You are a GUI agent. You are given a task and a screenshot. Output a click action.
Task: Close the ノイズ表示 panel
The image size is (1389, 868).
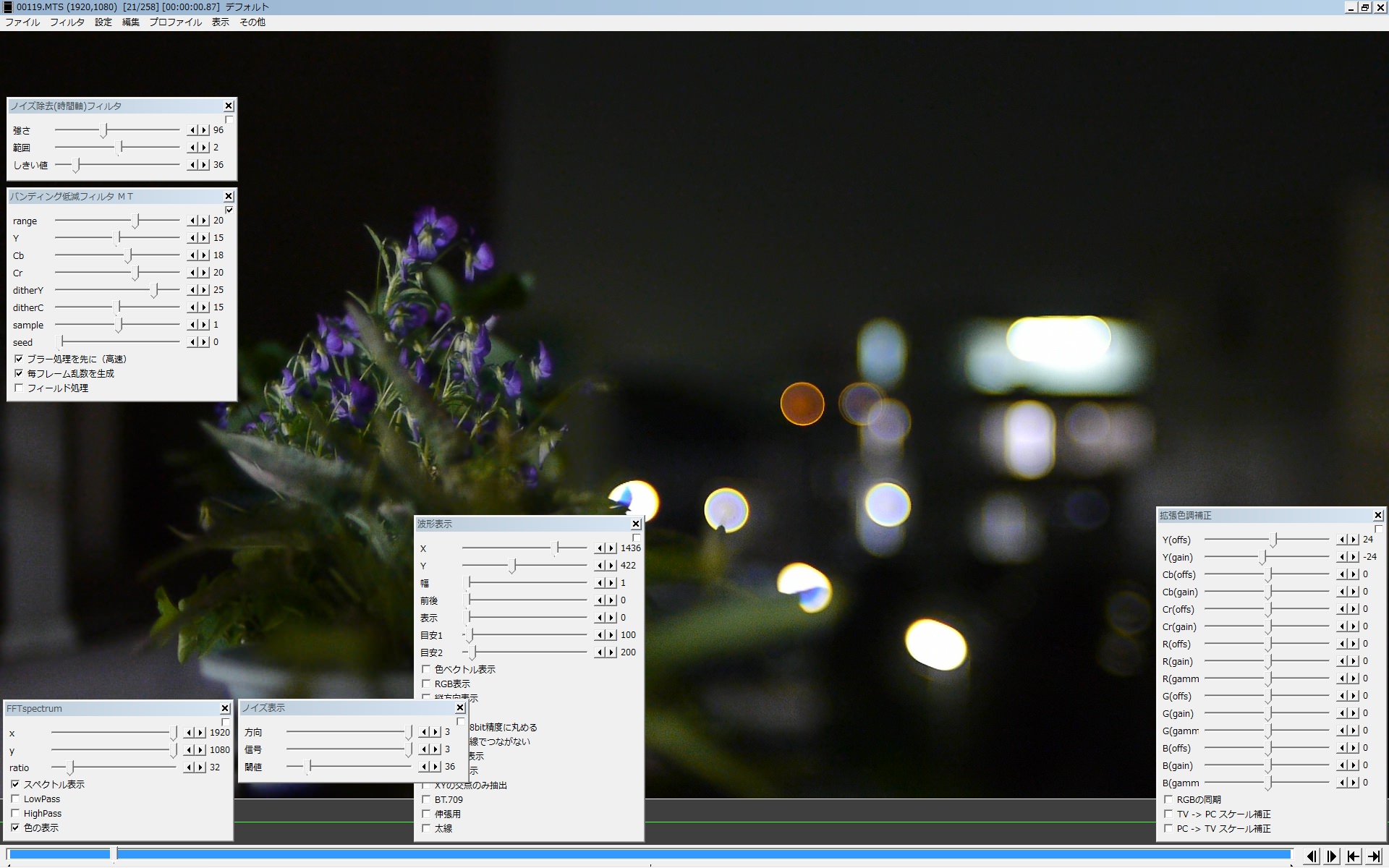(x=460, y=708)
